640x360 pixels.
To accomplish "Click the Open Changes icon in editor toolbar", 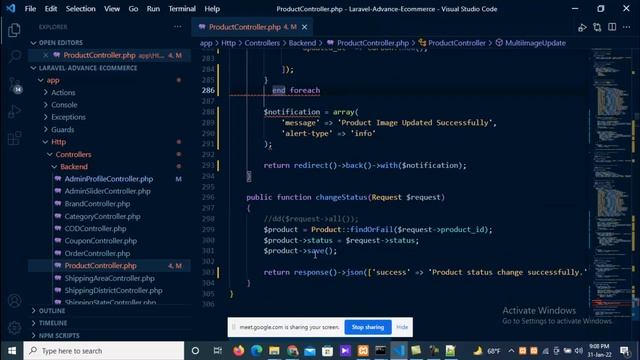I will [x=597, y=27].
